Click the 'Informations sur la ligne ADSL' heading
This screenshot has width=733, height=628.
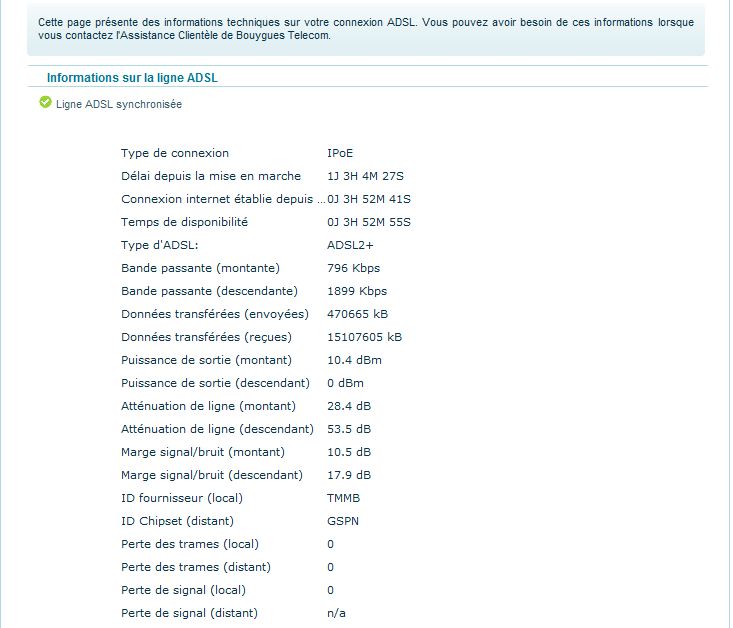[x=132, y=78]
